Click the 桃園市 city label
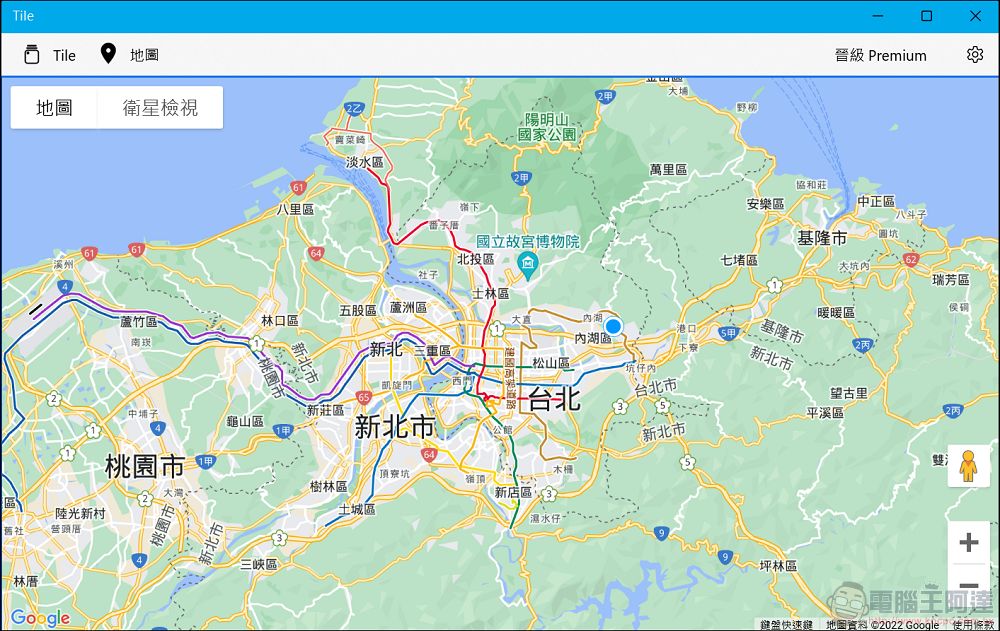The height and width of the screenshot is (631, 1000). click(145, 467)
